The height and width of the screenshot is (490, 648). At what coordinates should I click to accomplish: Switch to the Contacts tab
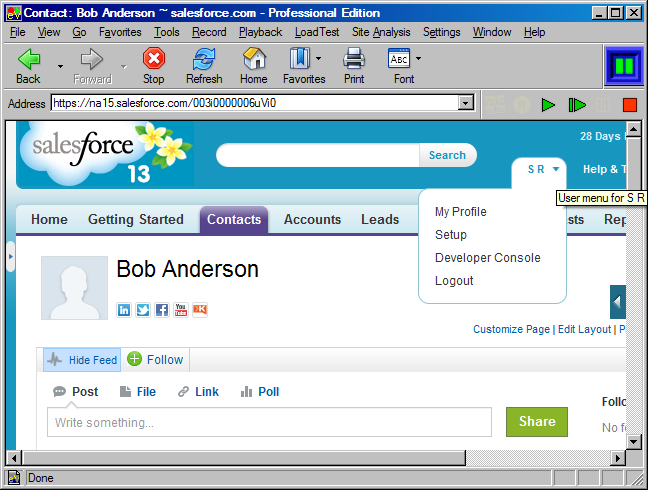234,219
